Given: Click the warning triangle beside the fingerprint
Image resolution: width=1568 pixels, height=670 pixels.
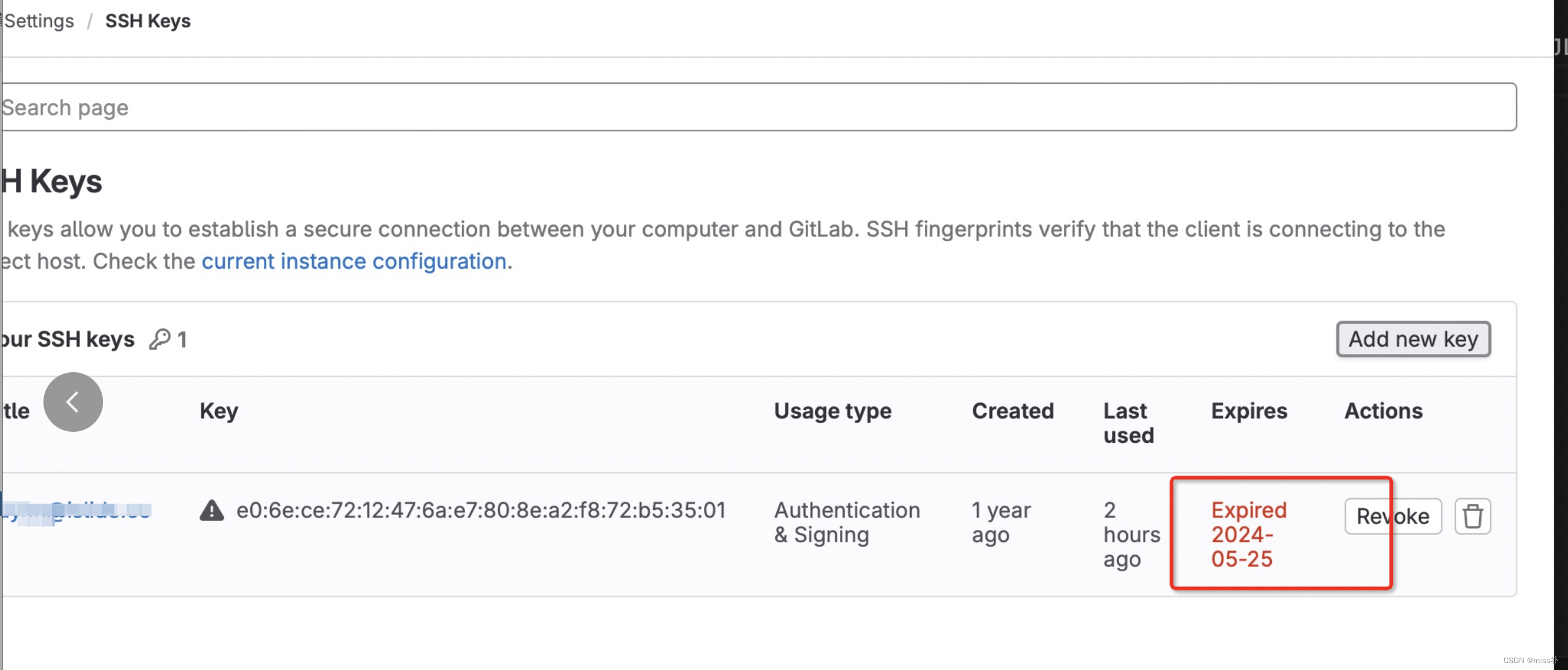Looking at the screenshot, I should point(212,511).
